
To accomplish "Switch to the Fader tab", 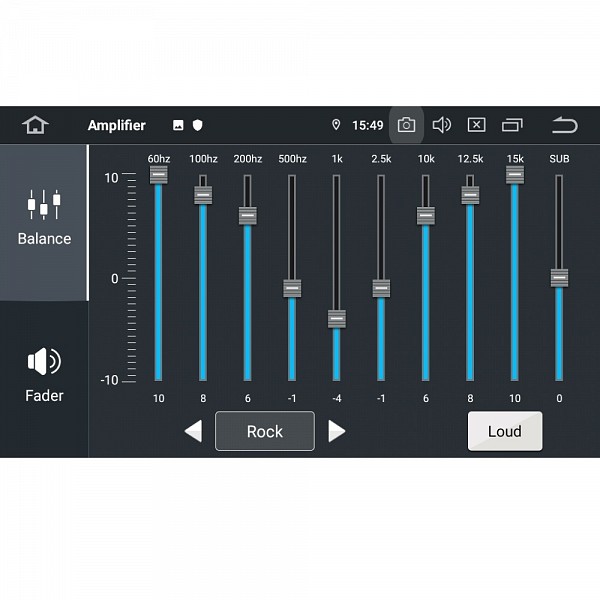I will 44,375.
